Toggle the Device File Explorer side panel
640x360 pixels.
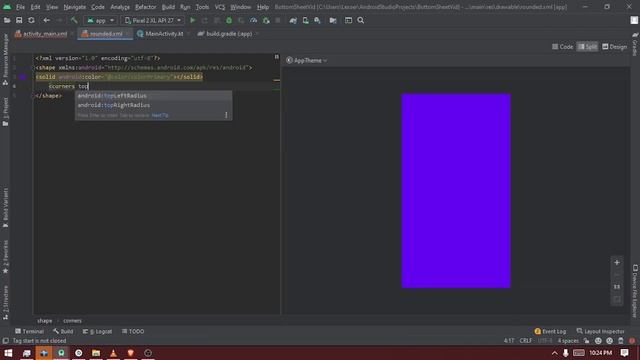[x=635, y=291]
